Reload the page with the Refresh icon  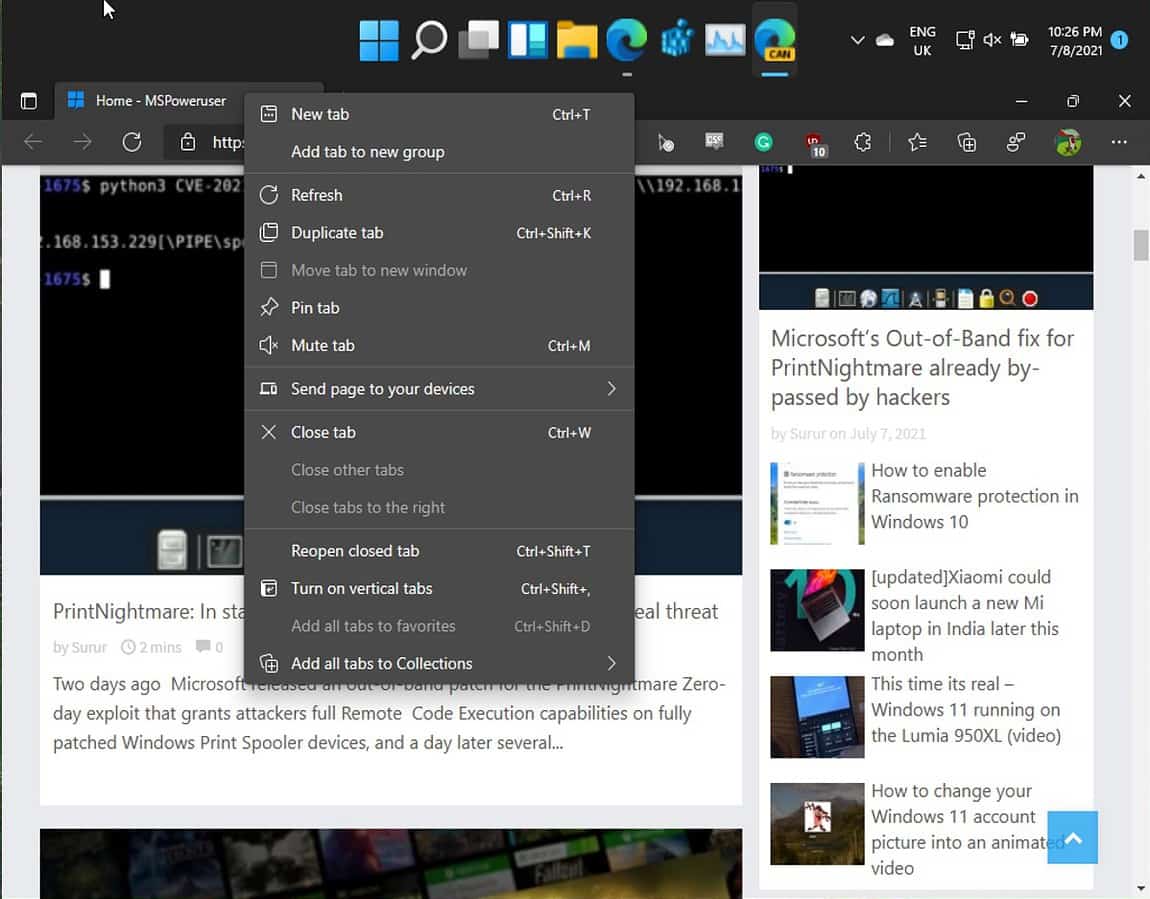click(x=132, y=142)
